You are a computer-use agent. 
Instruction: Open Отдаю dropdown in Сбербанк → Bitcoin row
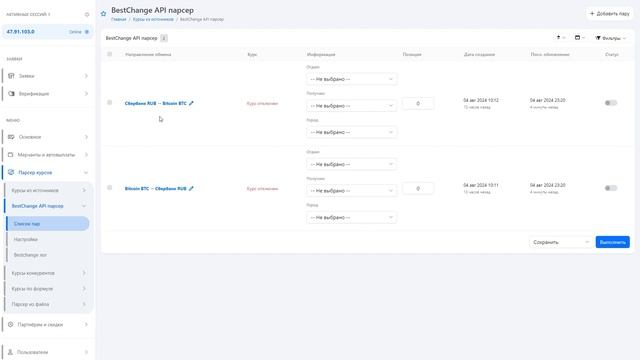point(351,79)
